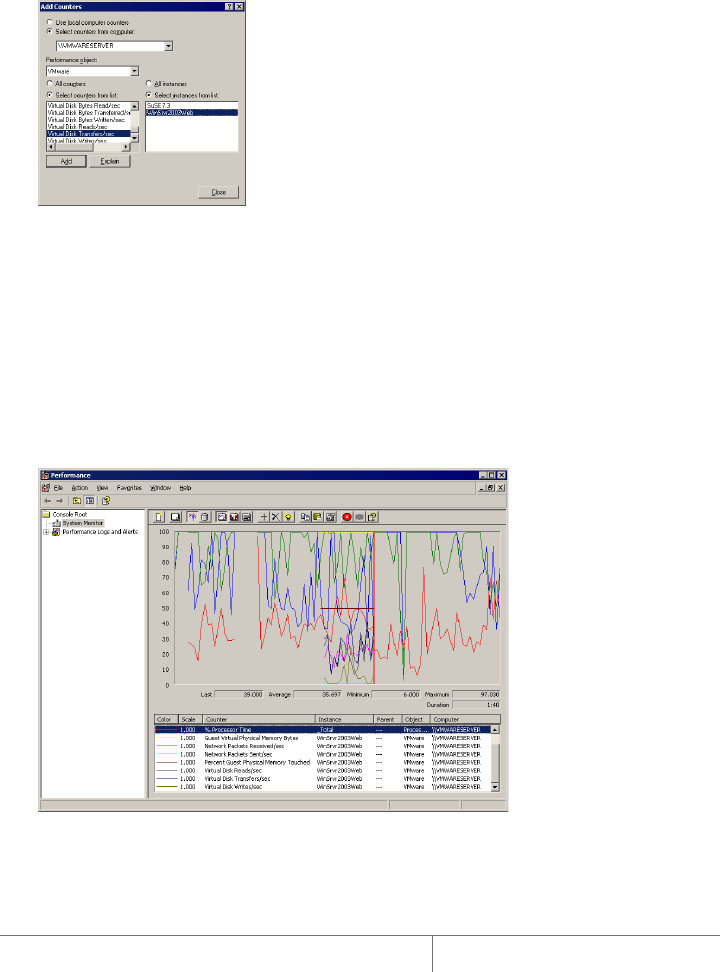Switch to the View Histogram icon

point(234,516)
